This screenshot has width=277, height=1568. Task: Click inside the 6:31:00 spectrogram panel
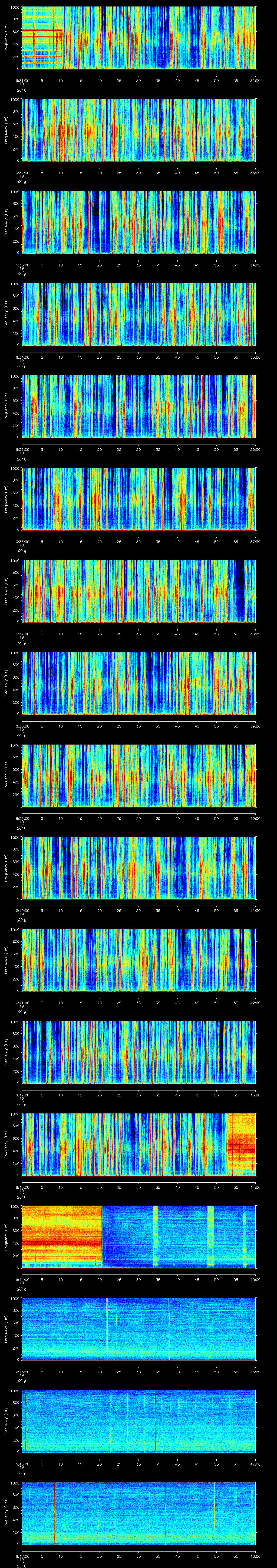[139, 38]
